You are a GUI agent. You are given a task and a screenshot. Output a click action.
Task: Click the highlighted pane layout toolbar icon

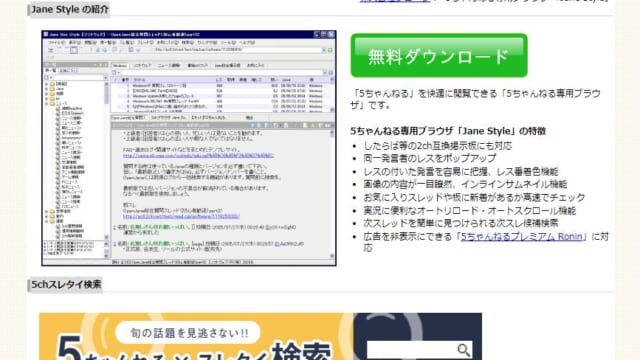tap(73, 50)
